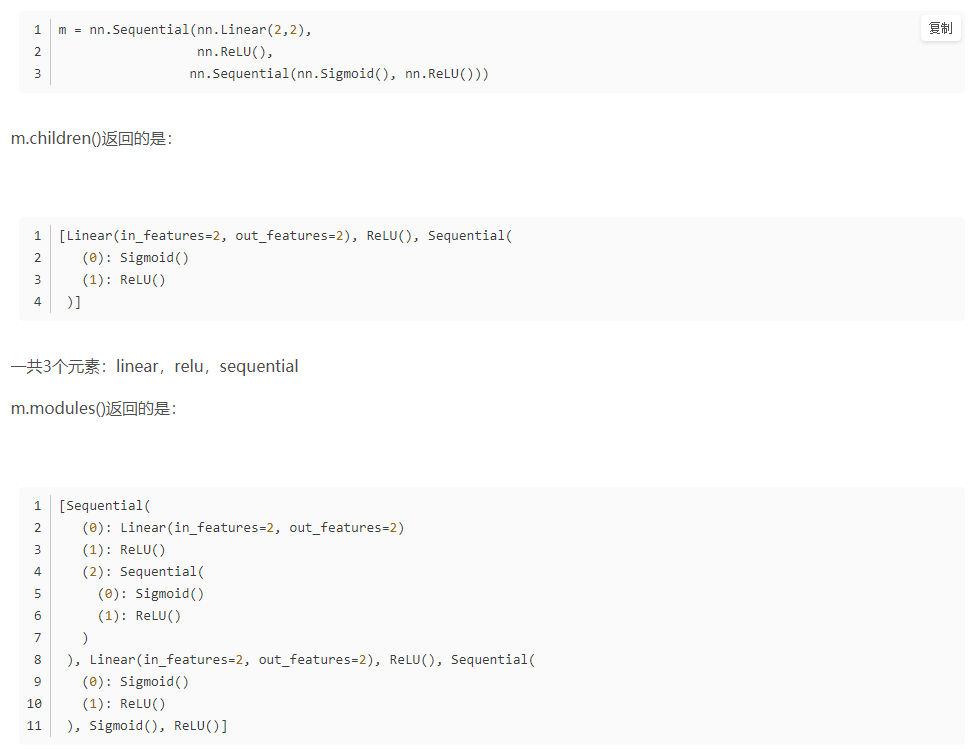Click the final '), Sigmoid(), ReLU()]' line

coord(147,725)
